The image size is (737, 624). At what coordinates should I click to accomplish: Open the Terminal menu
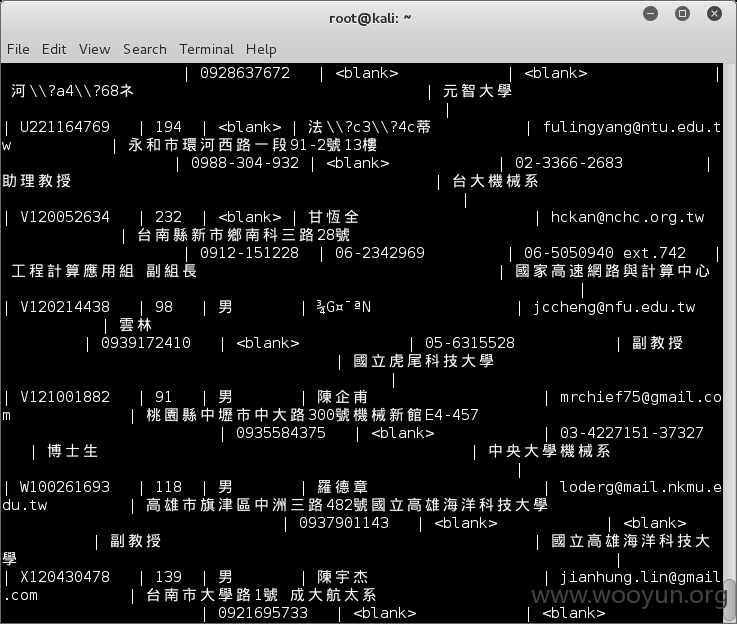(206, 49)
